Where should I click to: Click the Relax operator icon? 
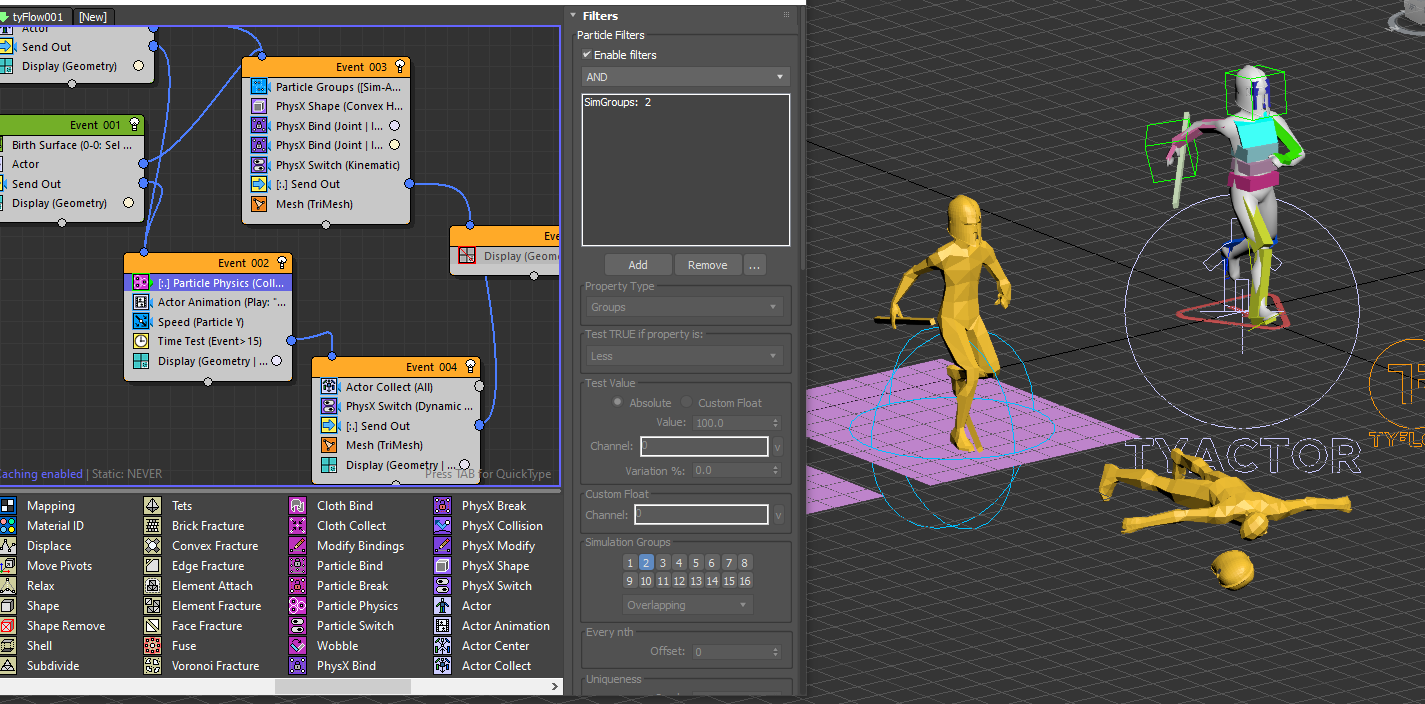tap(8, 586)
